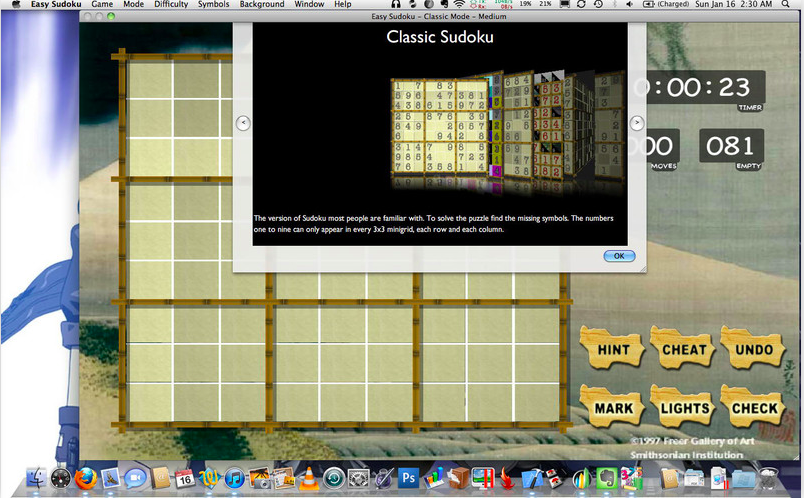Open the Window menu

click(309, 4)
